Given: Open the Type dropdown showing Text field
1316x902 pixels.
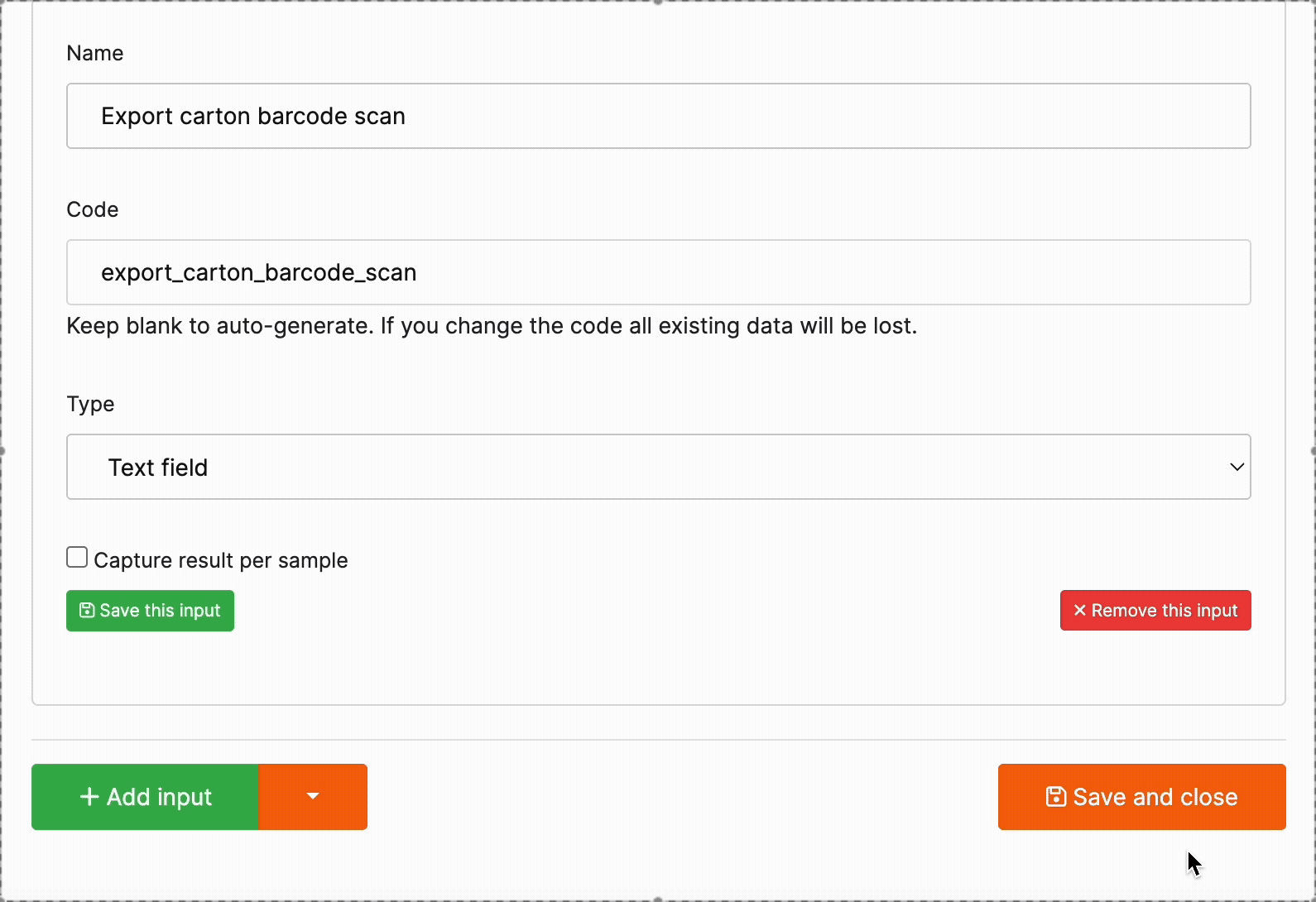Looking at the screenshot, I should [658, 467].
